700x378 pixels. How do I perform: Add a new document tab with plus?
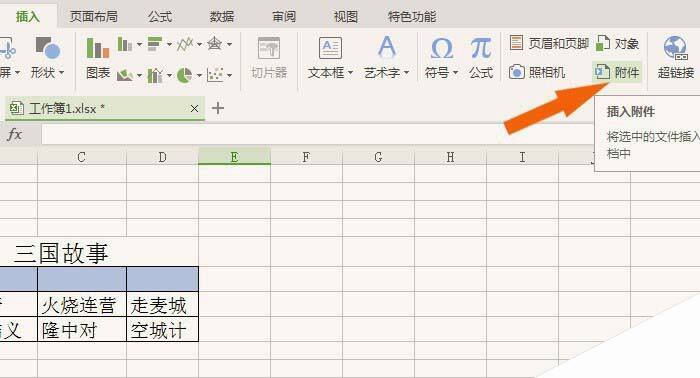pyautogui.click(x=217, y=108)
